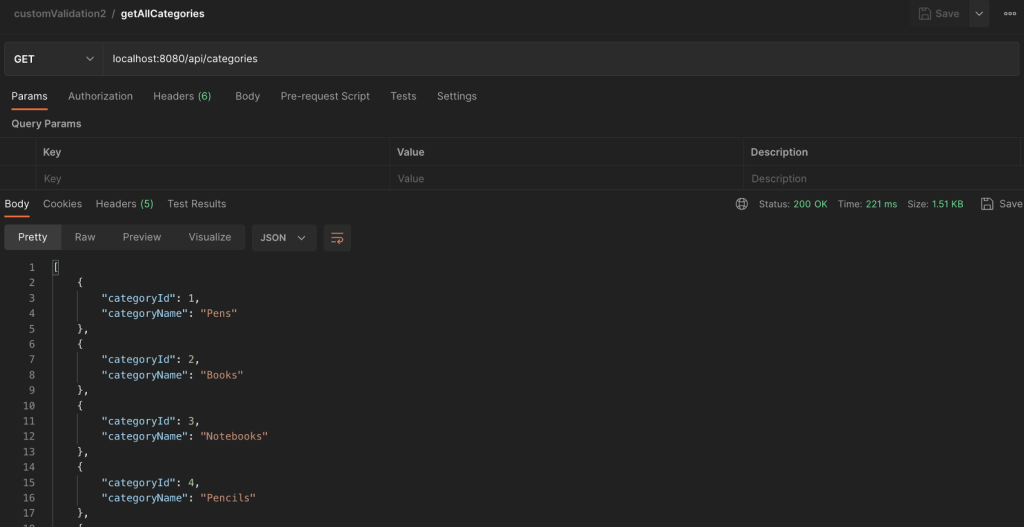Click the top Save disk icon
The width and height of the screenshot is (1024, 527).
point(925,14)
